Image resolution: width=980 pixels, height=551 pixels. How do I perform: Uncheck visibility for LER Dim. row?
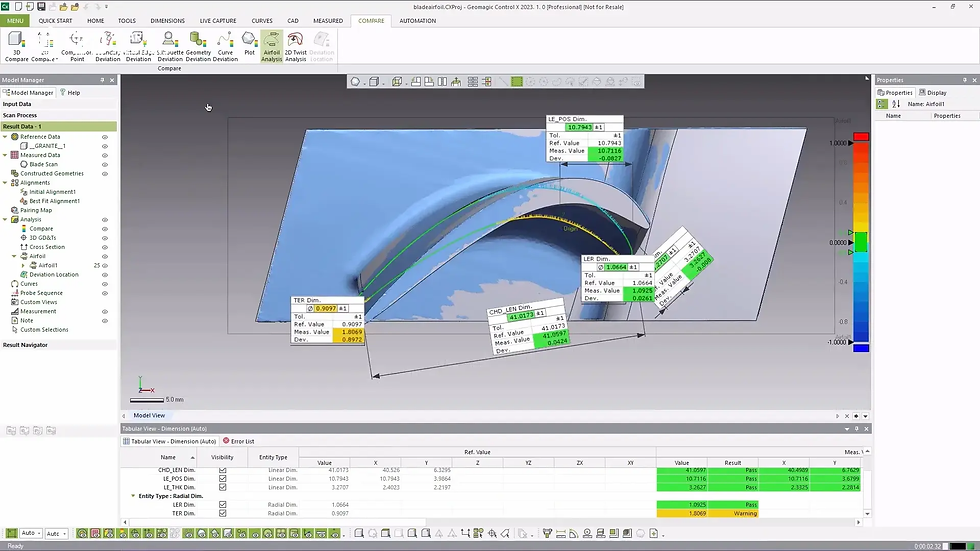[x=222, y=505]
